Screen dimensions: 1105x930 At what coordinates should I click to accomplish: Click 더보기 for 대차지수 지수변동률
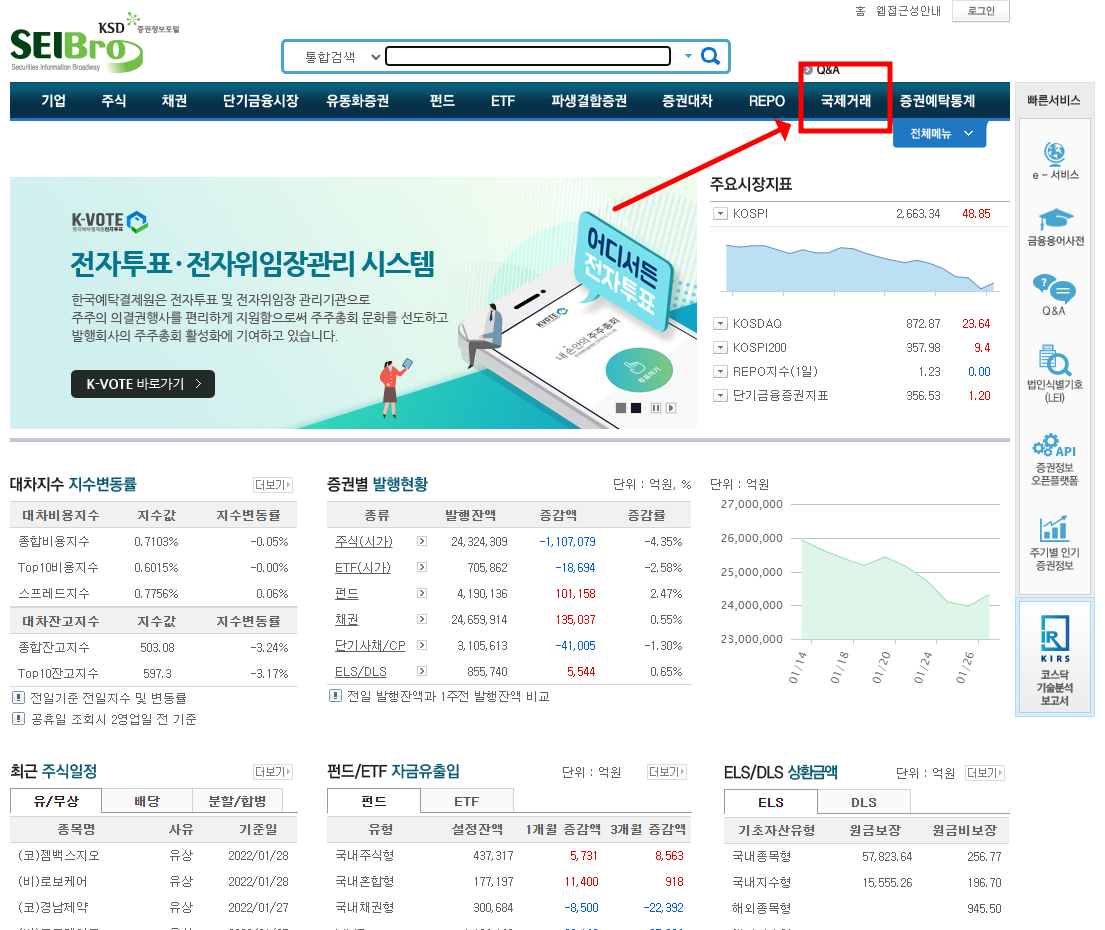click(x=273, y=485)
